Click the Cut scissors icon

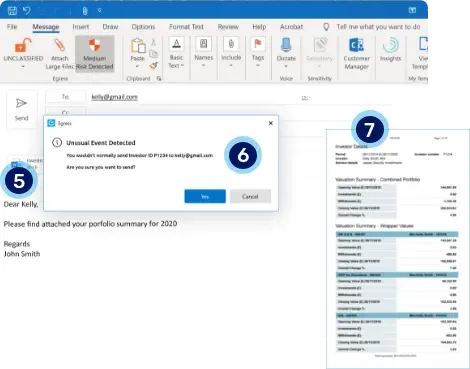point(153,42)
